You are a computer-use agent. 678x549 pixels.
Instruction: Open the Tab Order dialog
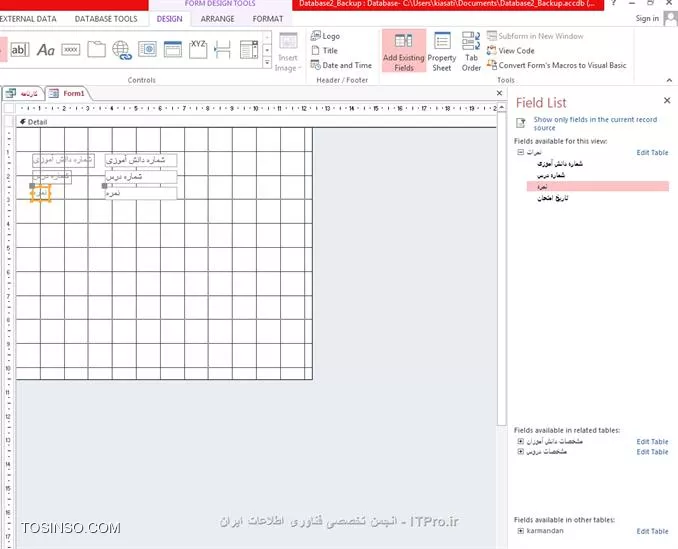pyautogui.click(x=471, y=51)
